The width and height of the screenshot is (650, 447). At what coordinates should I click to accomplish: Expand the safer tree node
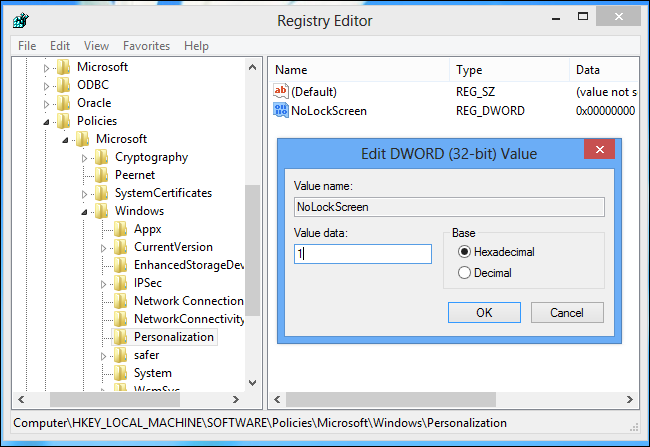[x=104, y=355]
